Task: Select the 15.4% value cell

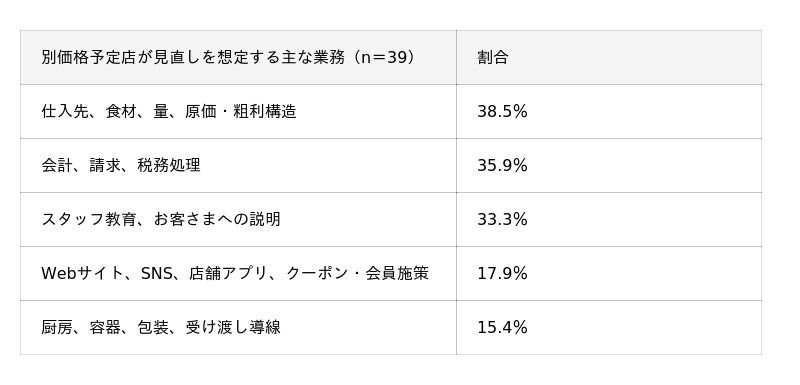Action: (x=609, y=327)
